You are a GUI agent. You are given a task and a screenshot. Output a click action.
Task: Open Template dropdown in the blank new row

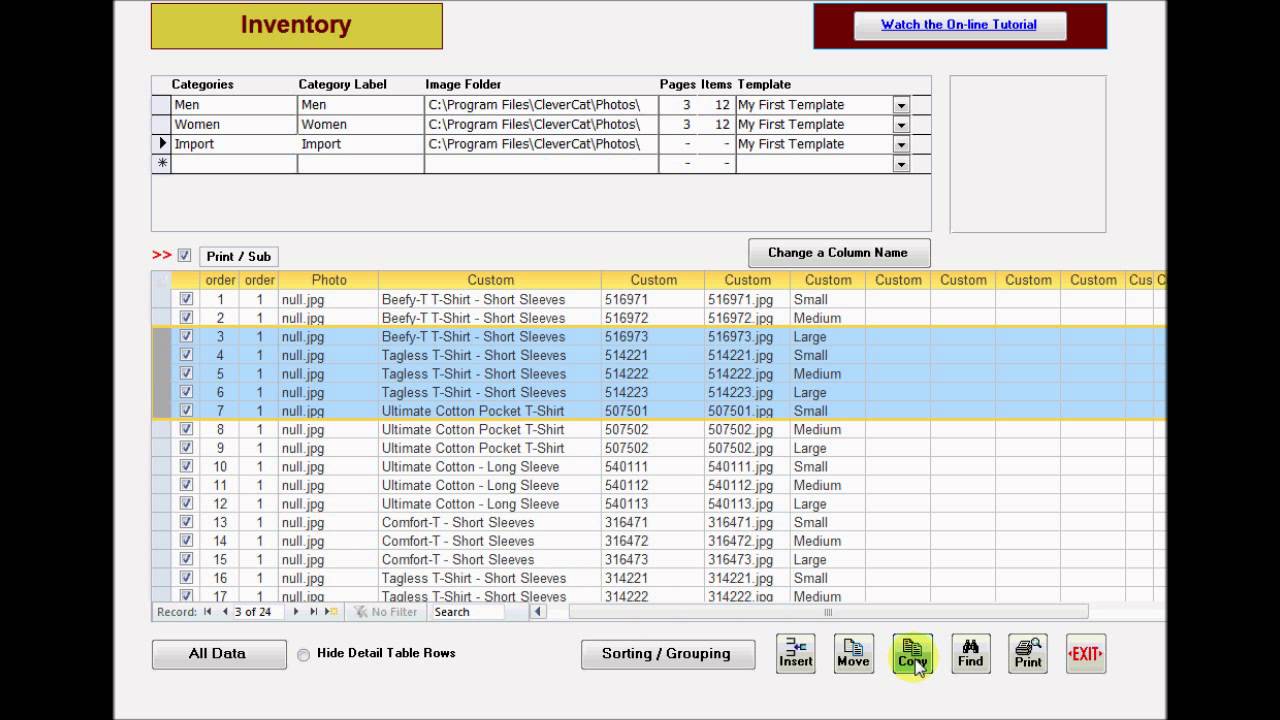(901, 164)
